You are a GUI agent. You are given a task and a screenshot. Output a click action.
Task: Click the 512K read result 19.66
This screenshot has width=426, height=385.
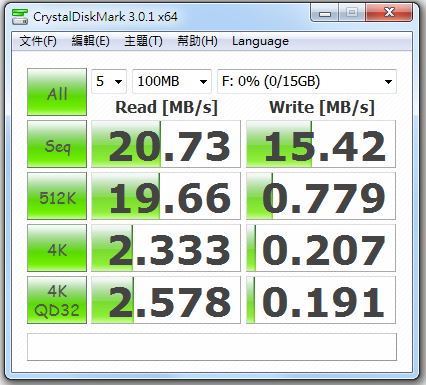(x=166, y=196)
